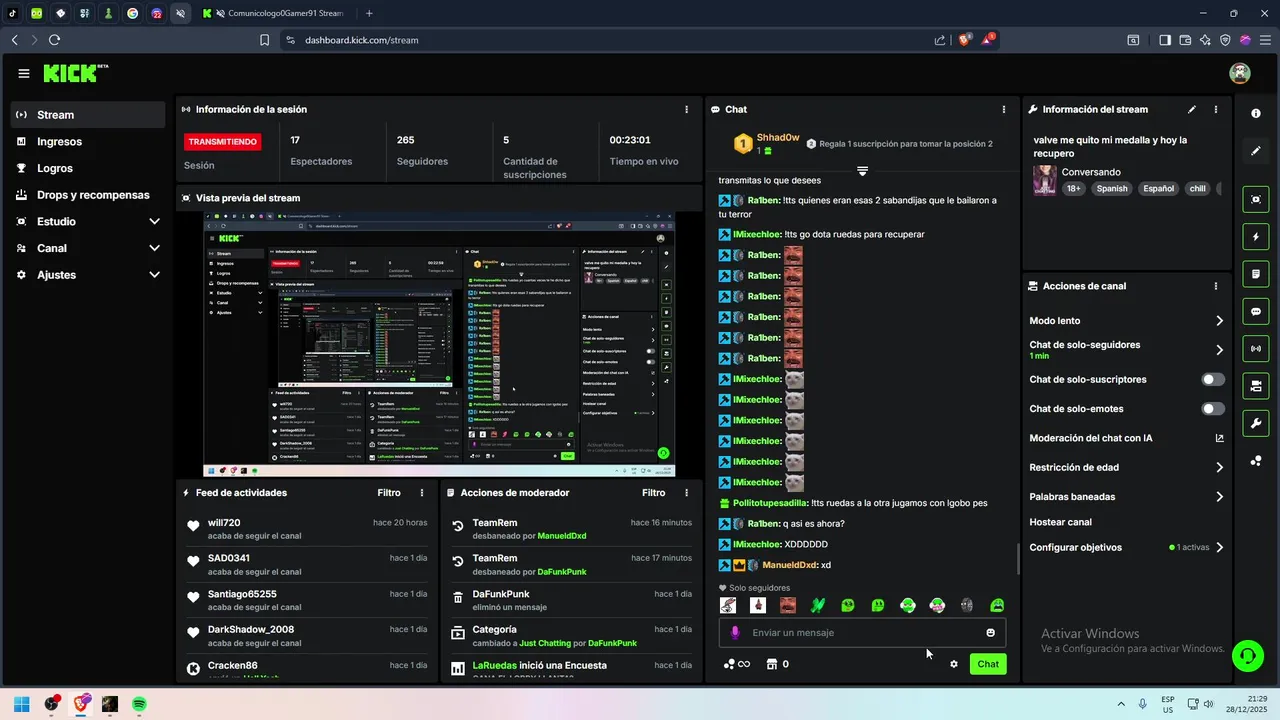
Task: Click the wrench icon in right rail
Action: [x=1256, y=423]
